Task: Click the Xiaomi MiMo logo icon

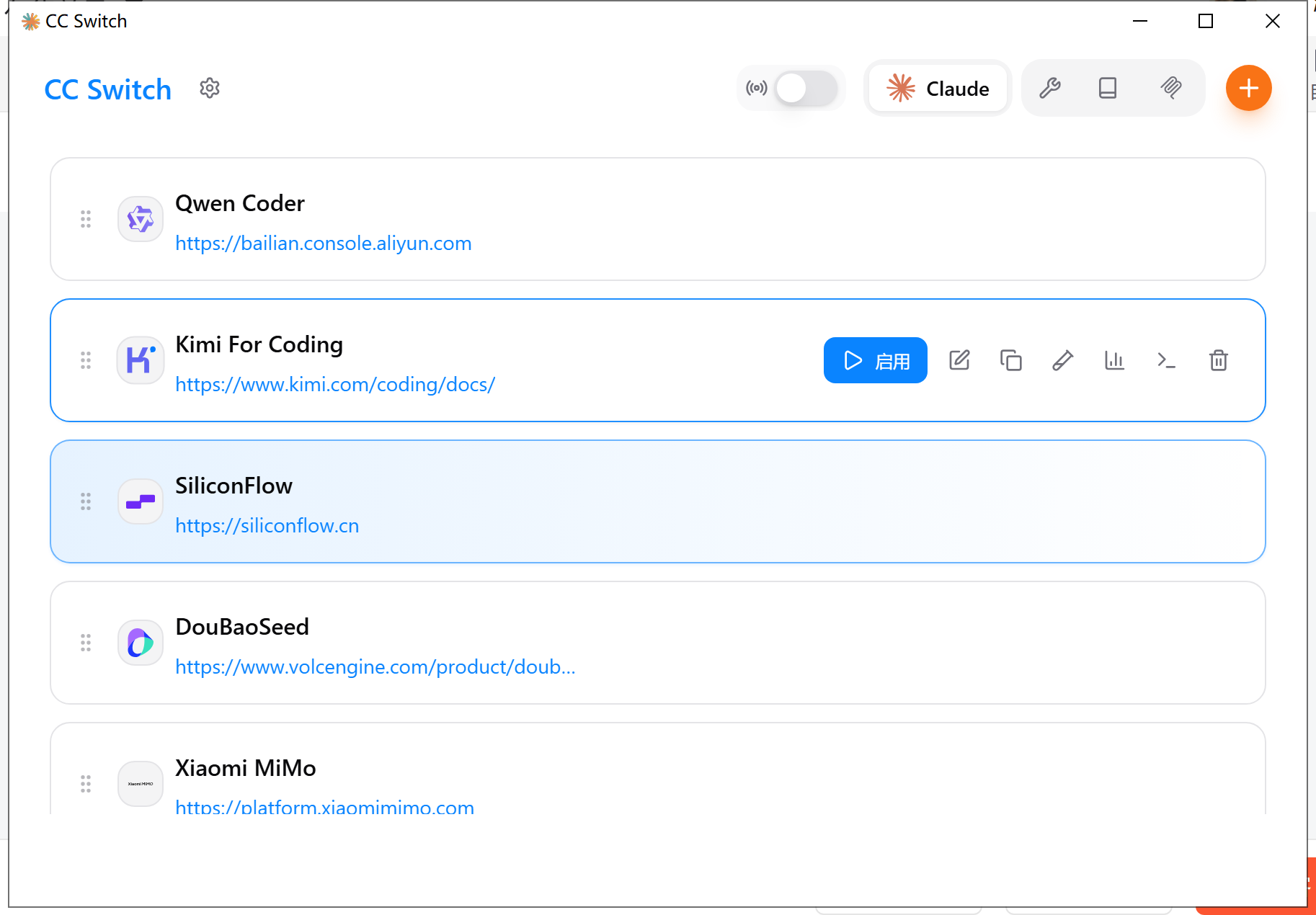Action: [x=141, y=784]
